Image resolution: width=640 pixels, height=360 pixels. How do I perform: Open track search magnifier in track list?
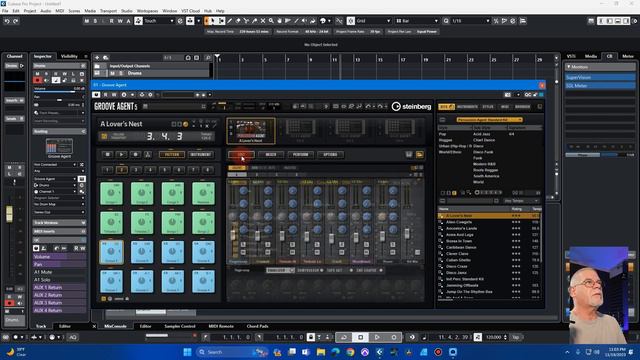[208, 58]
